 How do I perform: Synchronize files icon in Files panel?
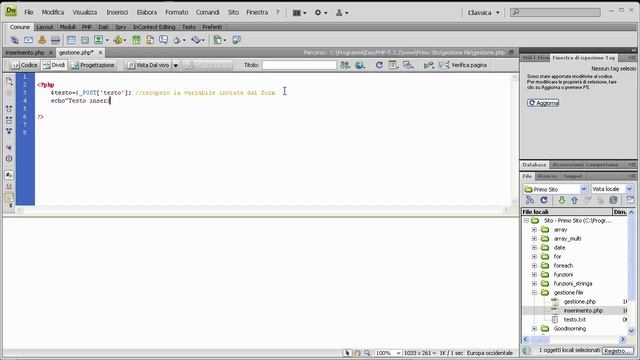coord(613,200)
